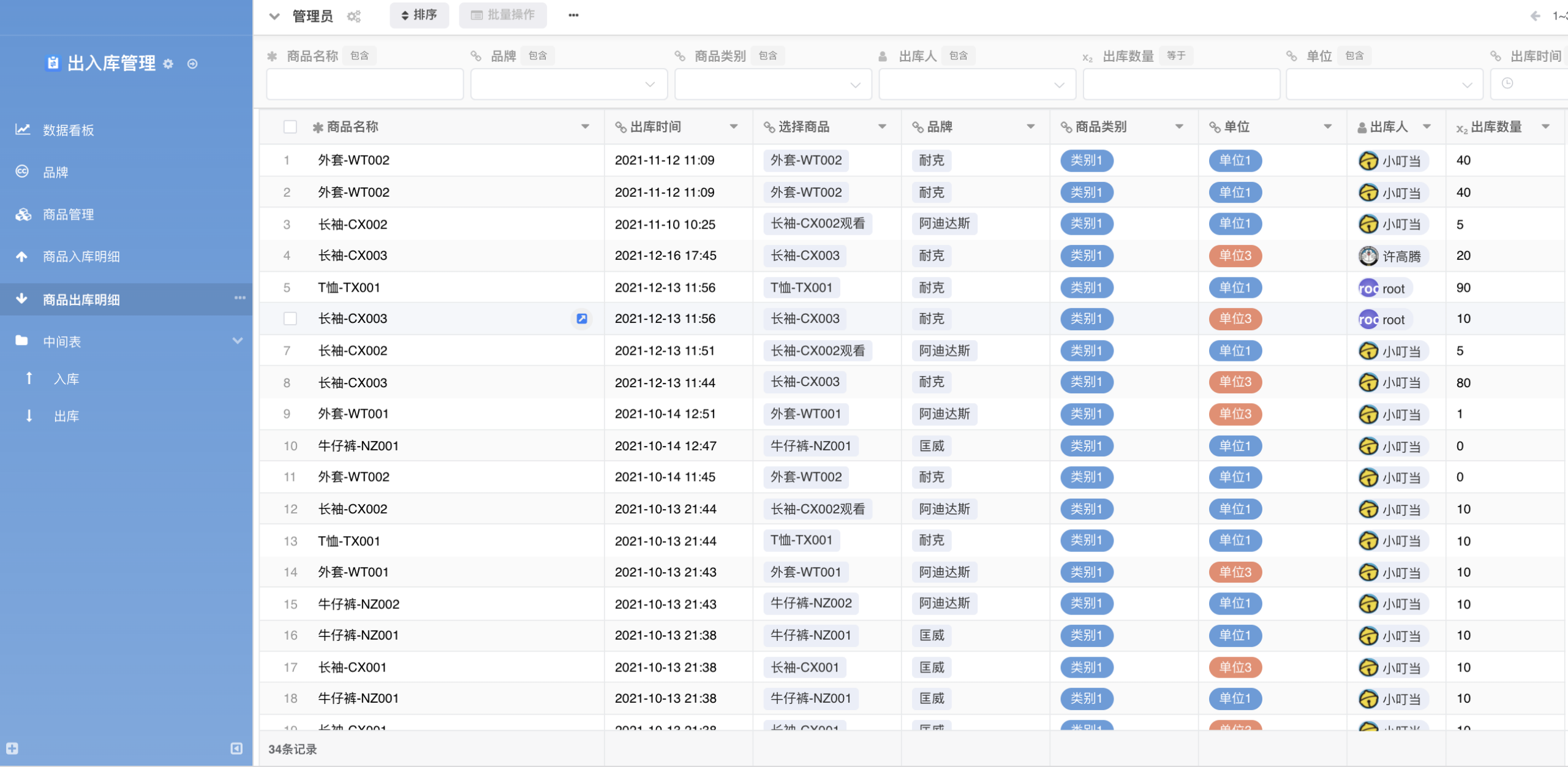Change 品牌 filter condition 包含
The image size is (1568, 767).
pyautogui.click(x=538, y=56)
